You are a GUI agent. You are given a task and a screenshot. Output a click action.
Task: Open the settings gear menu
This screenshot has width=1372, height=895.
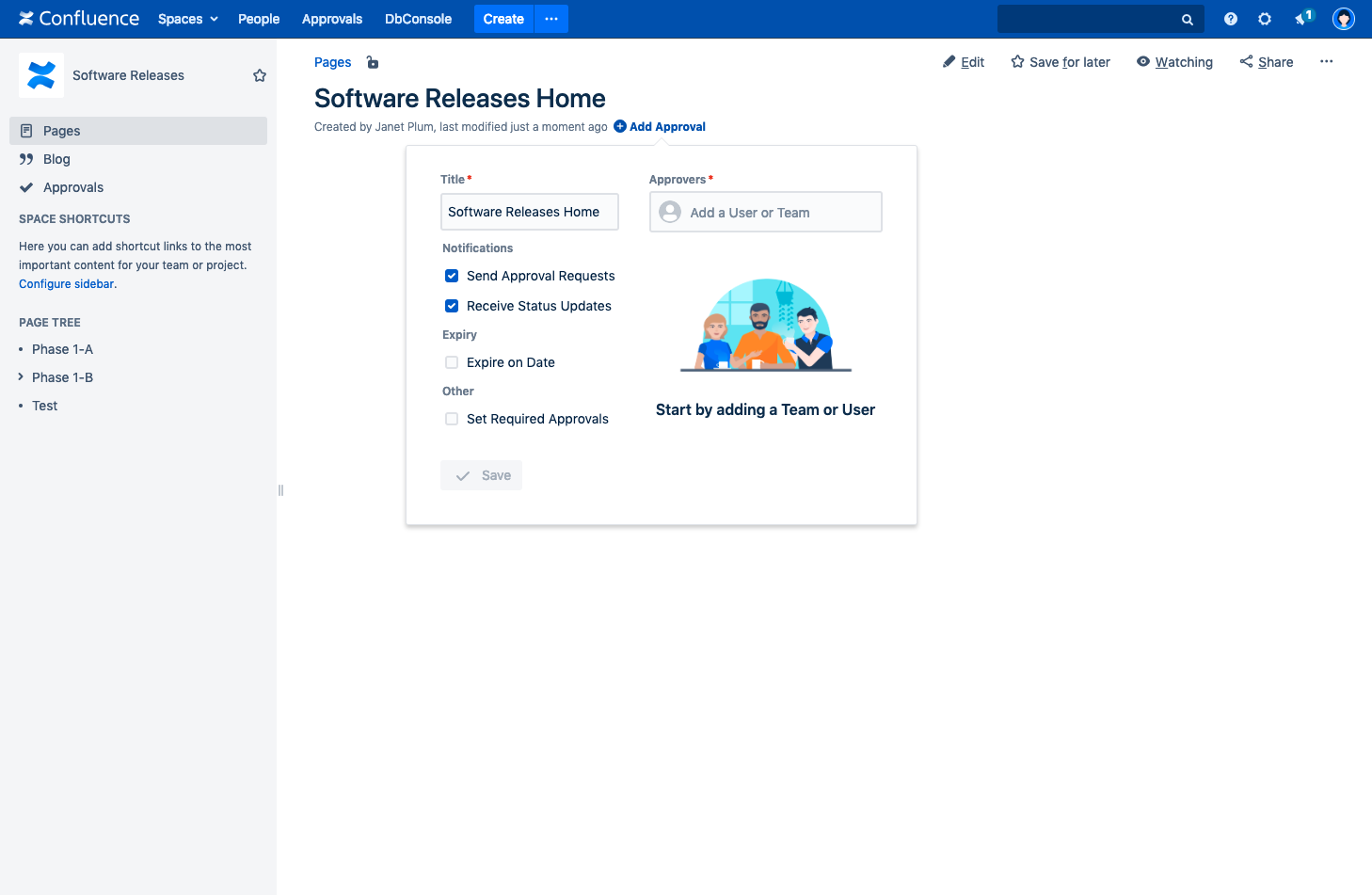point(1265,19)
